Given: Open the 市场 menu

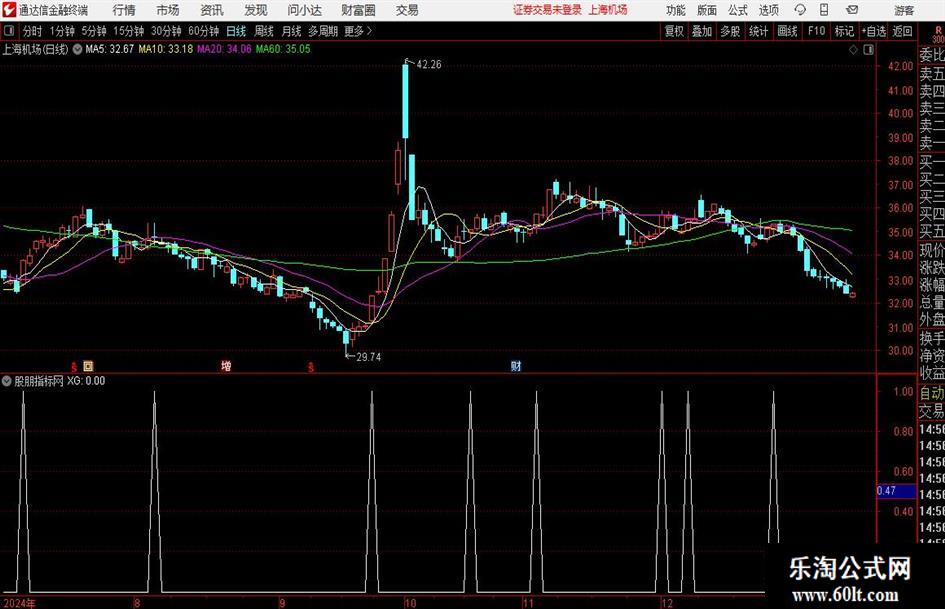Looking at the screenshot, I should tap(168, 10).
